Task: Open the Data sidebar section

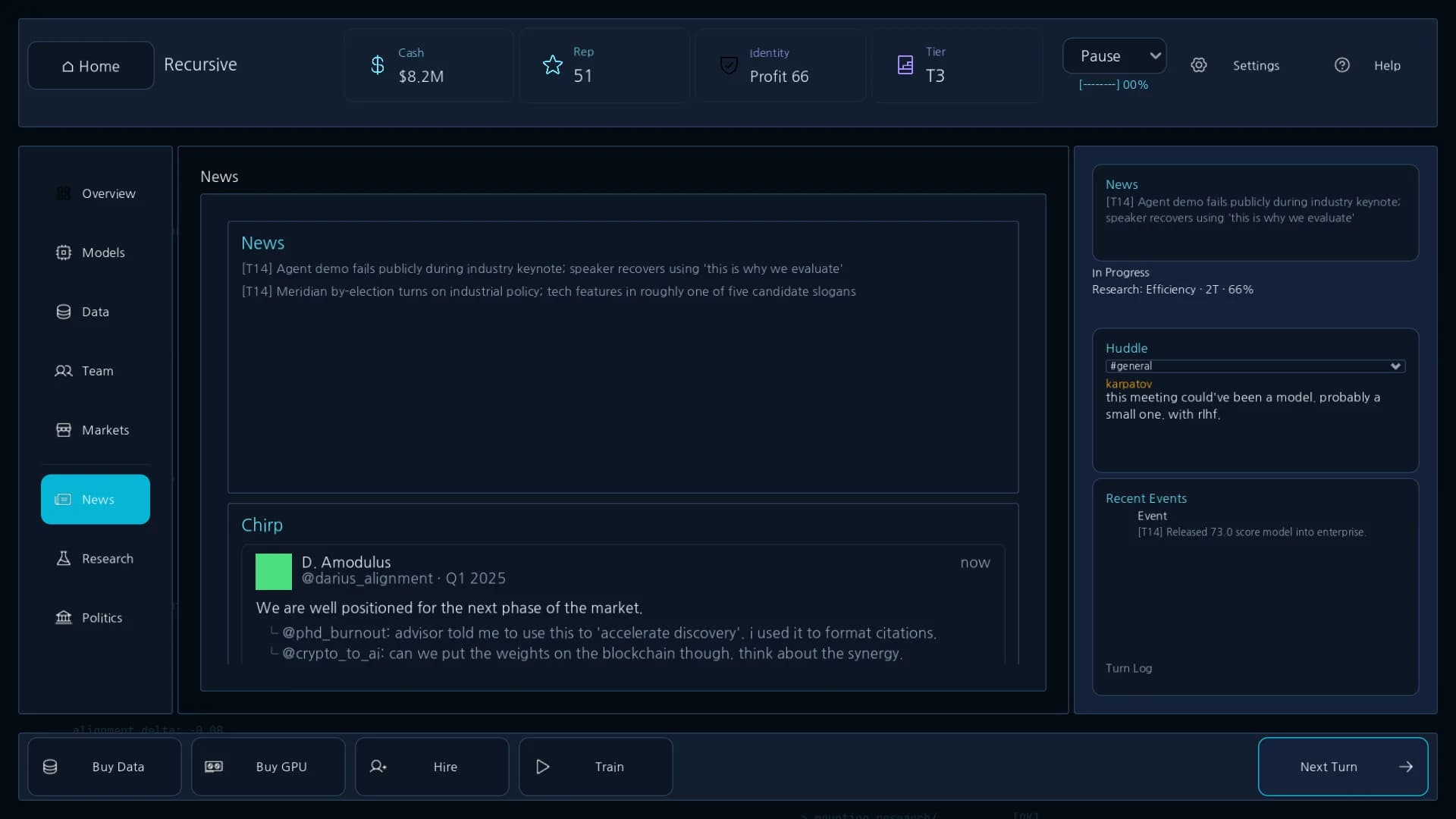Action: [x=96, y=312]
